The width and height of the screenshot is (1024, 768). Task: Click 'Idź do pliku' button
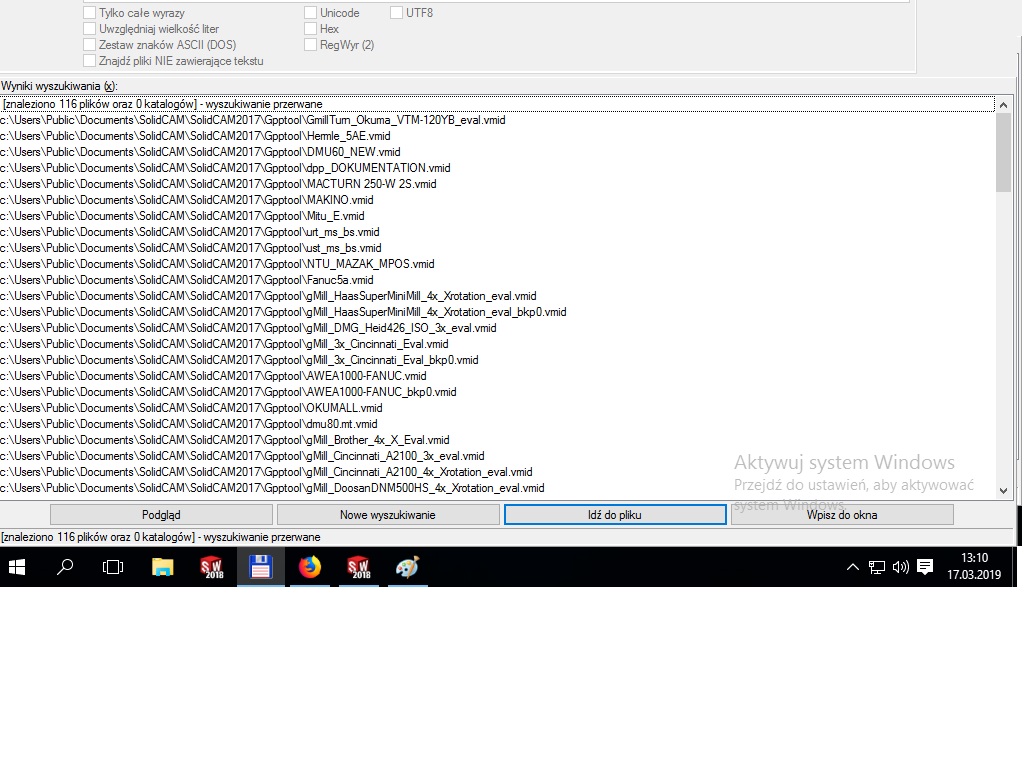(x=615, y=515)
